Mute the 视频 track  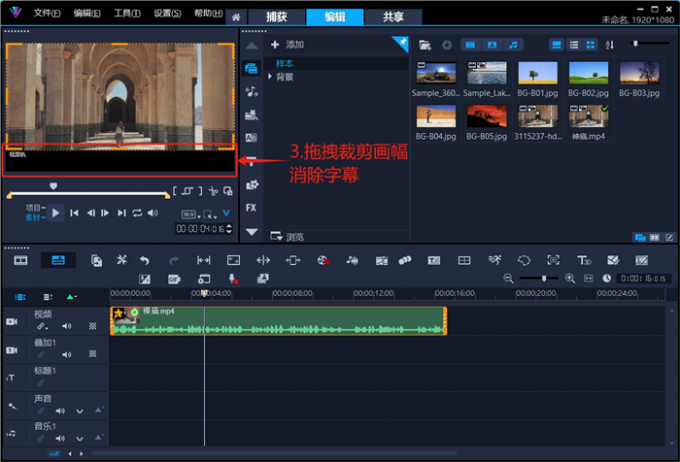coord(66,326)
